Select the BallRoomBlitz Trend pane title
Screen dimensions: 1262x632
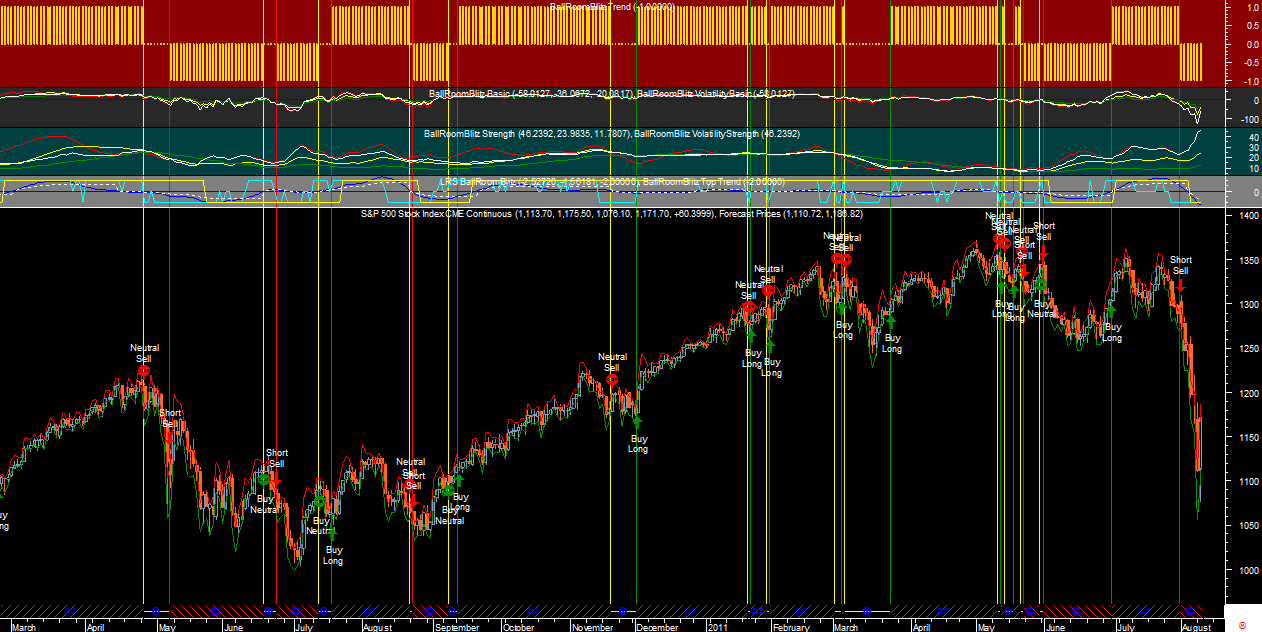[612, 7]
